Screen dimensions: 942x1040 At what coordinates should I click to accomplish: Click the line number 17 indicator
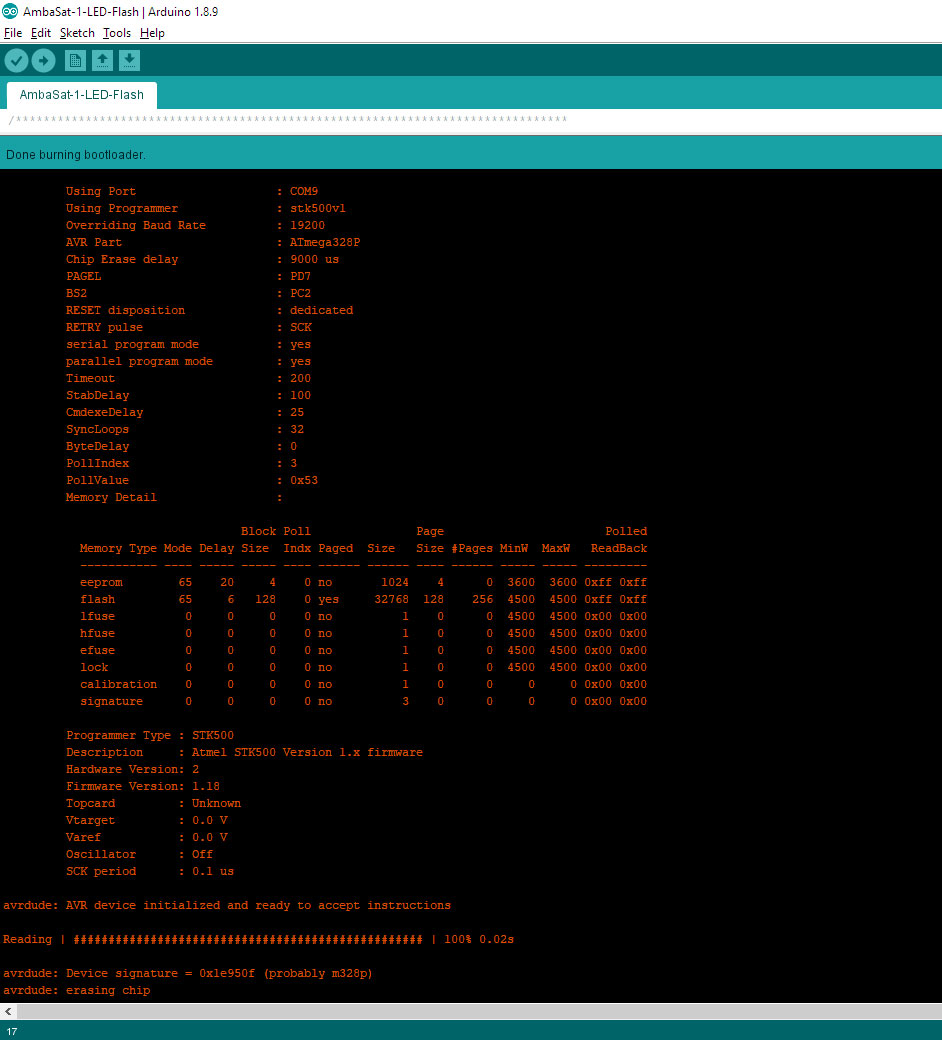(10, 1030)
